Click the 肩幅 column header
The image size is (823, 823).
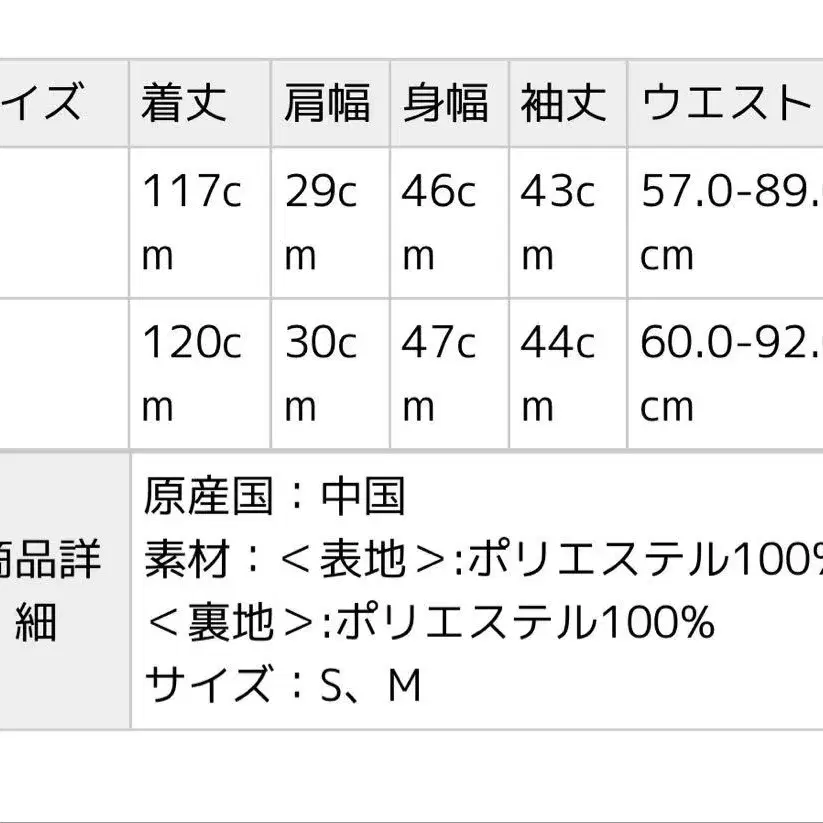click(327, 104)
